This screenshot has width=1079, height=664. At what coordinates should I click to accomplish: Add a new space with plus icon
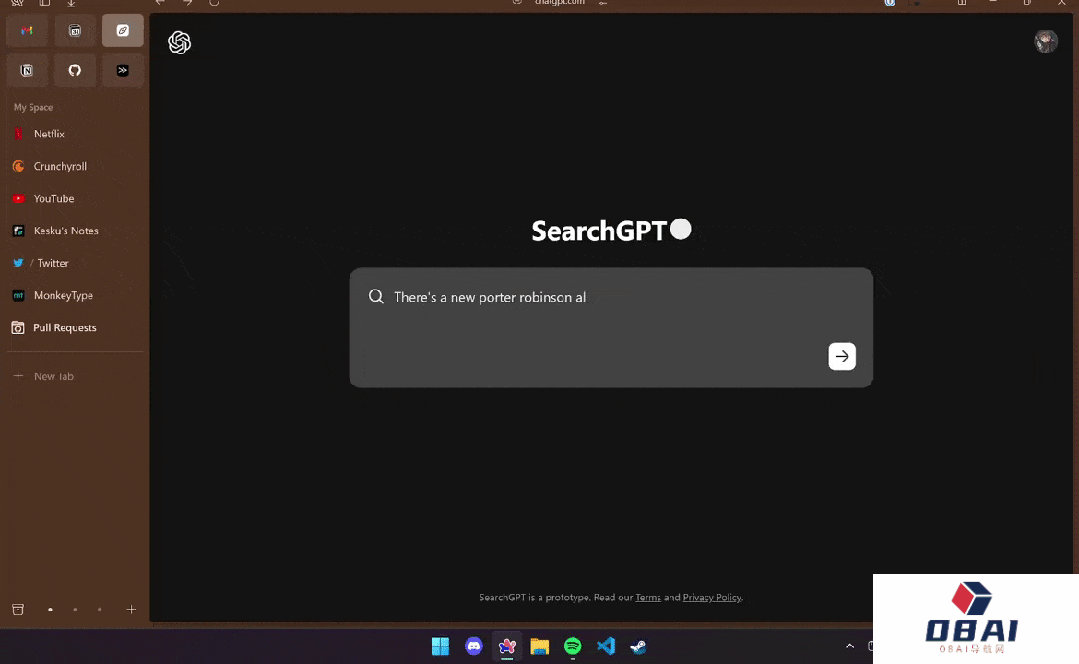[x=131, y=609]
